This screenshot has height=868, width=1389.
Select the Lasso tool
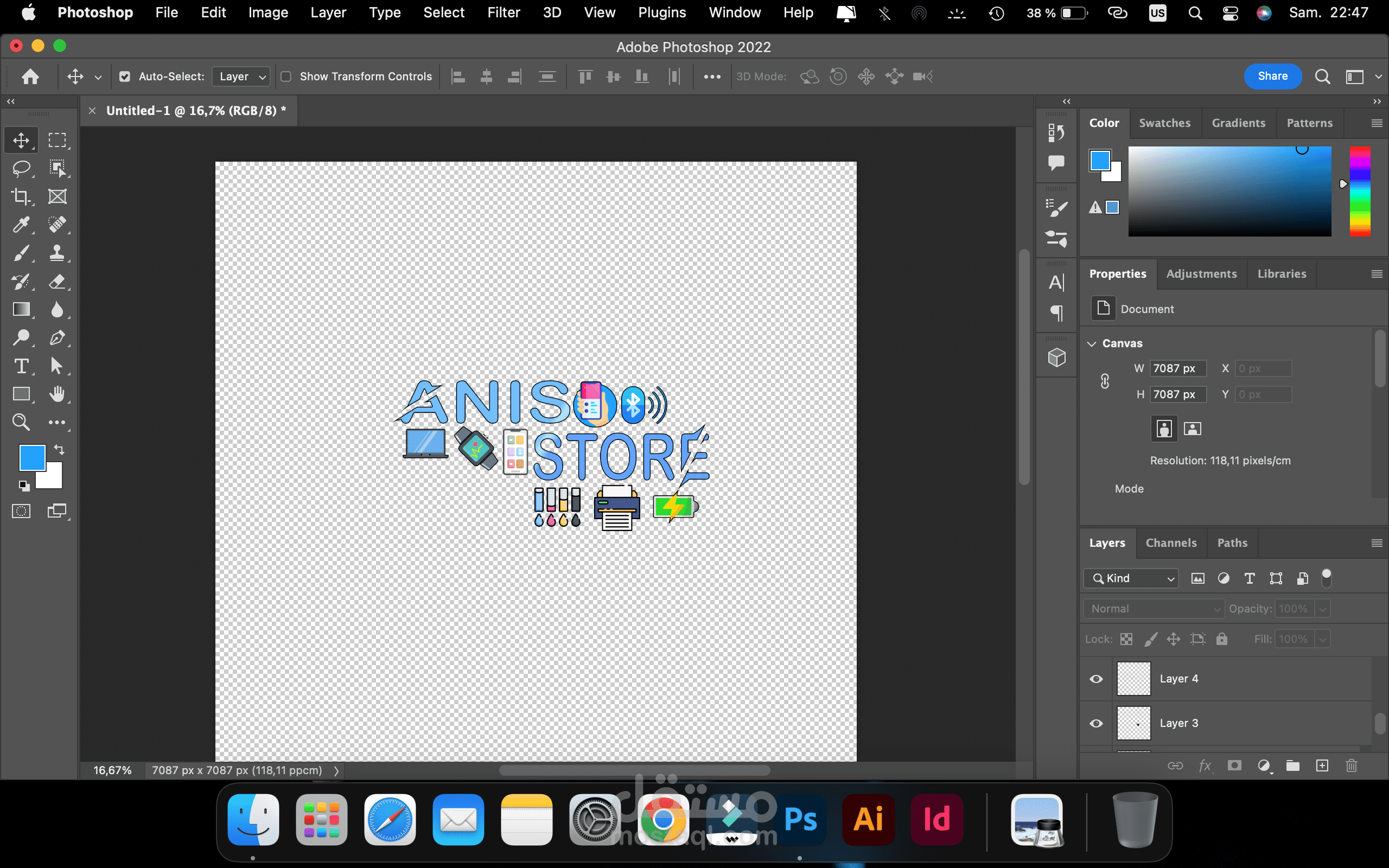(x=21, y=168)
